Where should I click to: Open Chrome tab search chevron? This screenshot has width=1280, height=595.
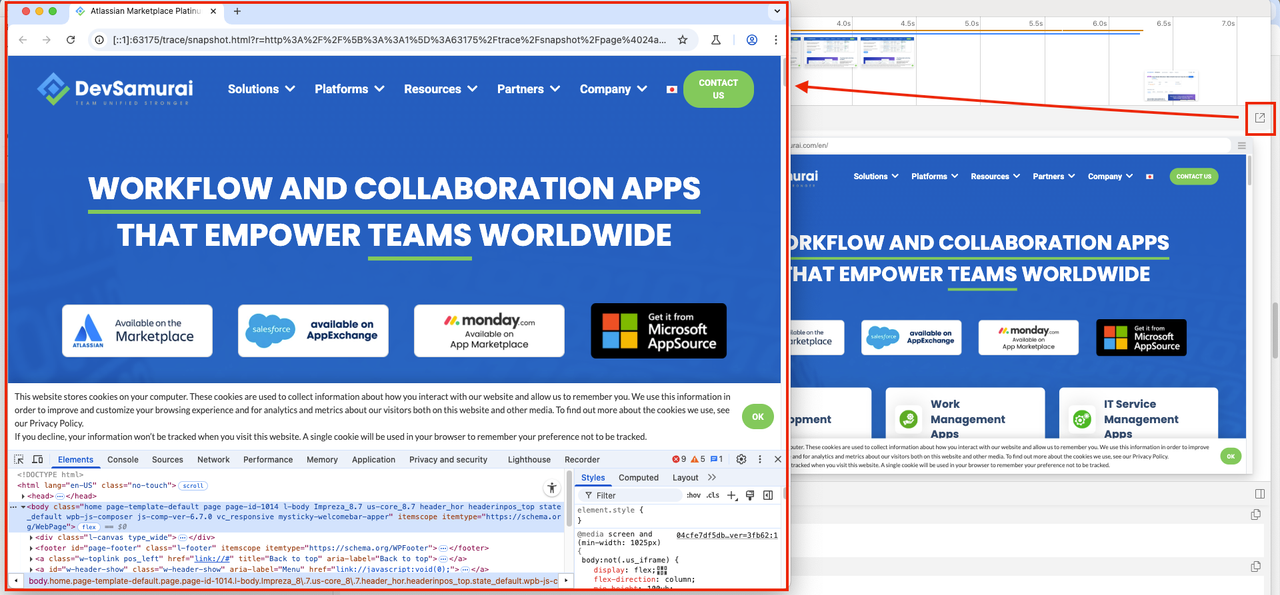coord(776,11)
